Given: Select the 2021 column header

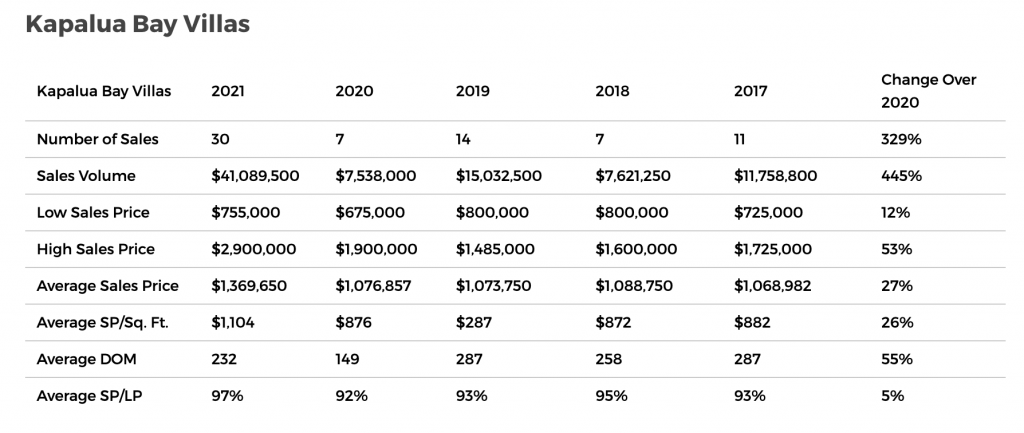Looking at the screenshot, I should click(228, 91).
